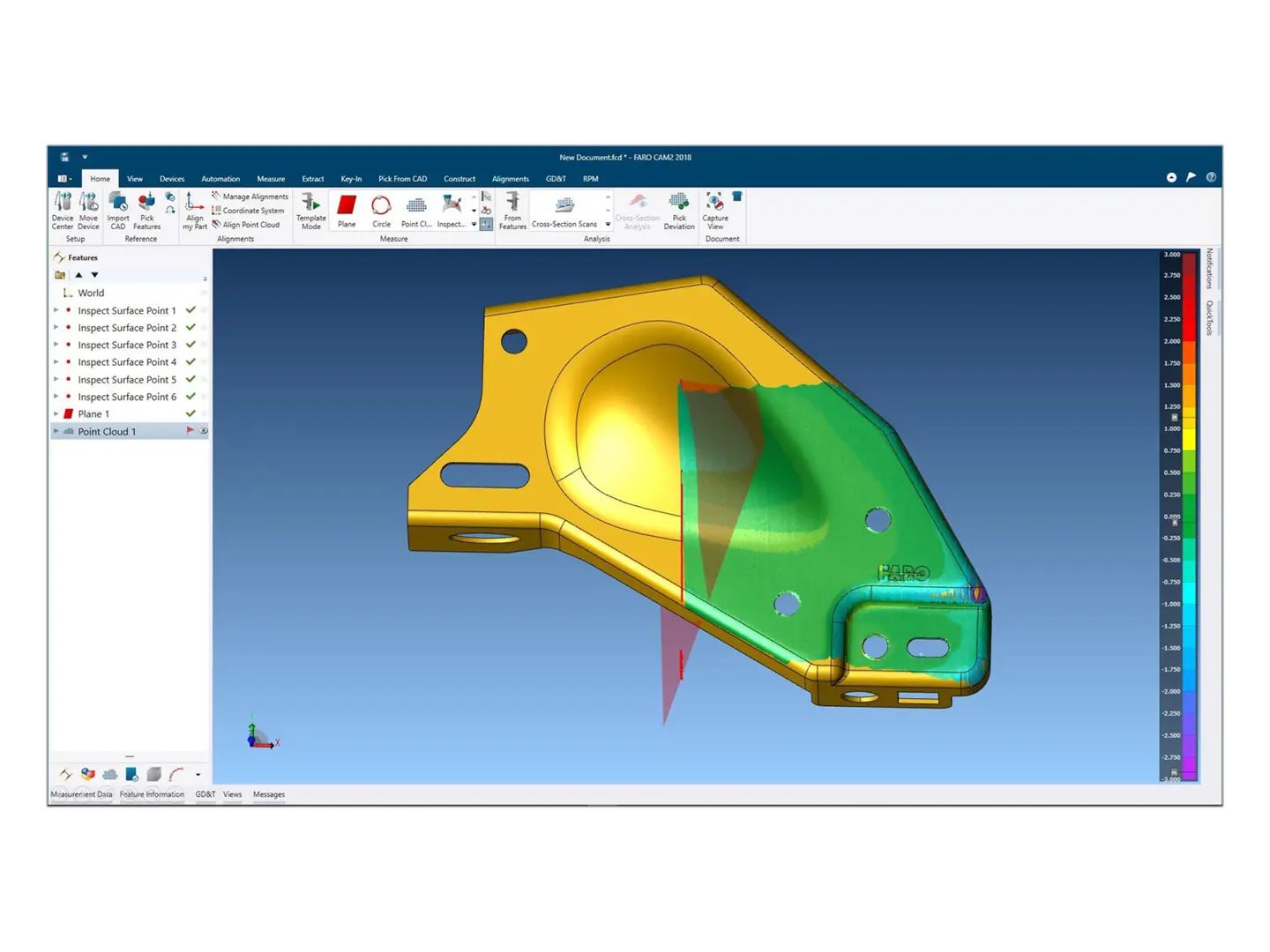
Task: Choose the Plane measure feature
Action: (x=347, y=212)
